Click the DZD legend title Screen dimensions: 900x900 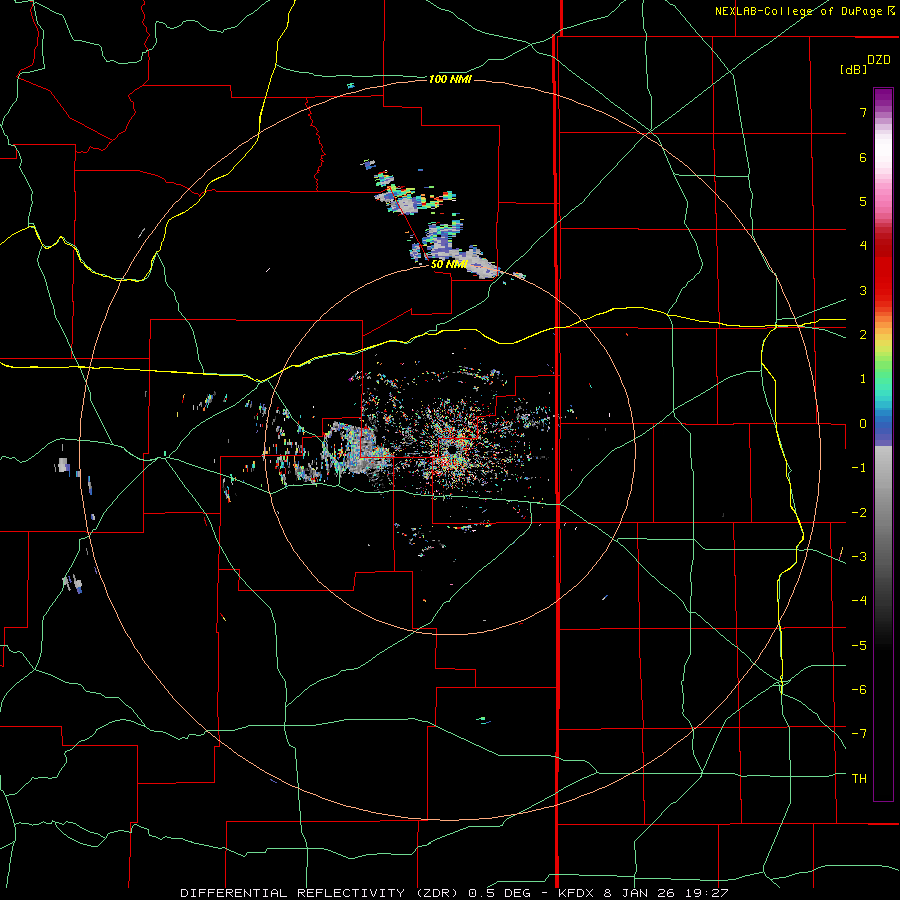click(879, 60)
